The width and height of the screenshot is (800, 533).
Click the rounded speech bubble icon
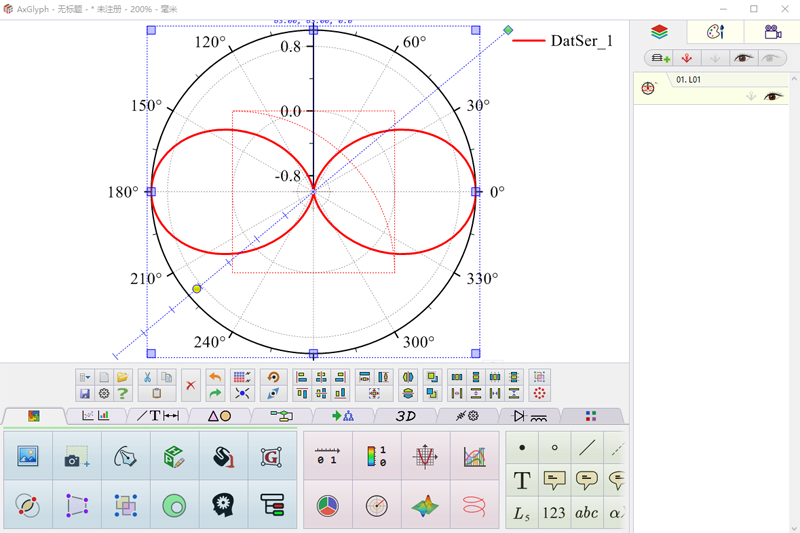click(x=587, y=480)
